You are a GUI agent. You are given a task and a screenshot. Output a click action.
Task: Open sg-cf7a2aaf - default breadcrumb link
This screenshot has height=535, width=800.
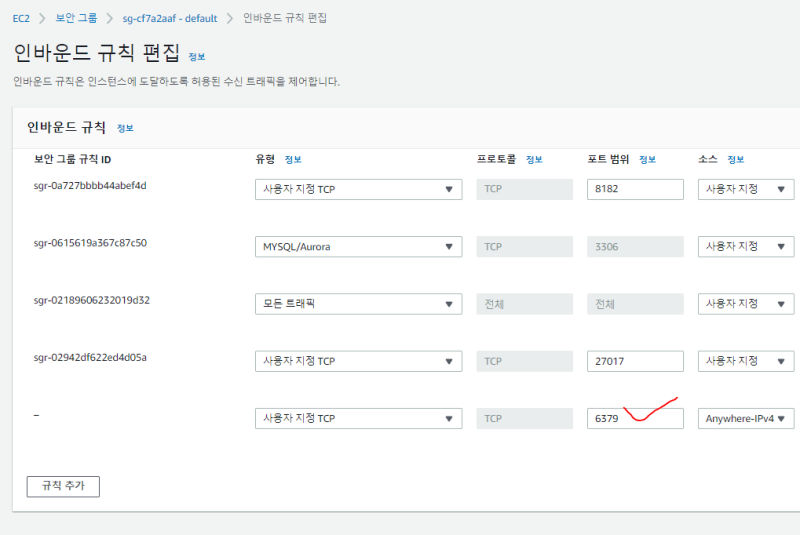coord(172,18)
